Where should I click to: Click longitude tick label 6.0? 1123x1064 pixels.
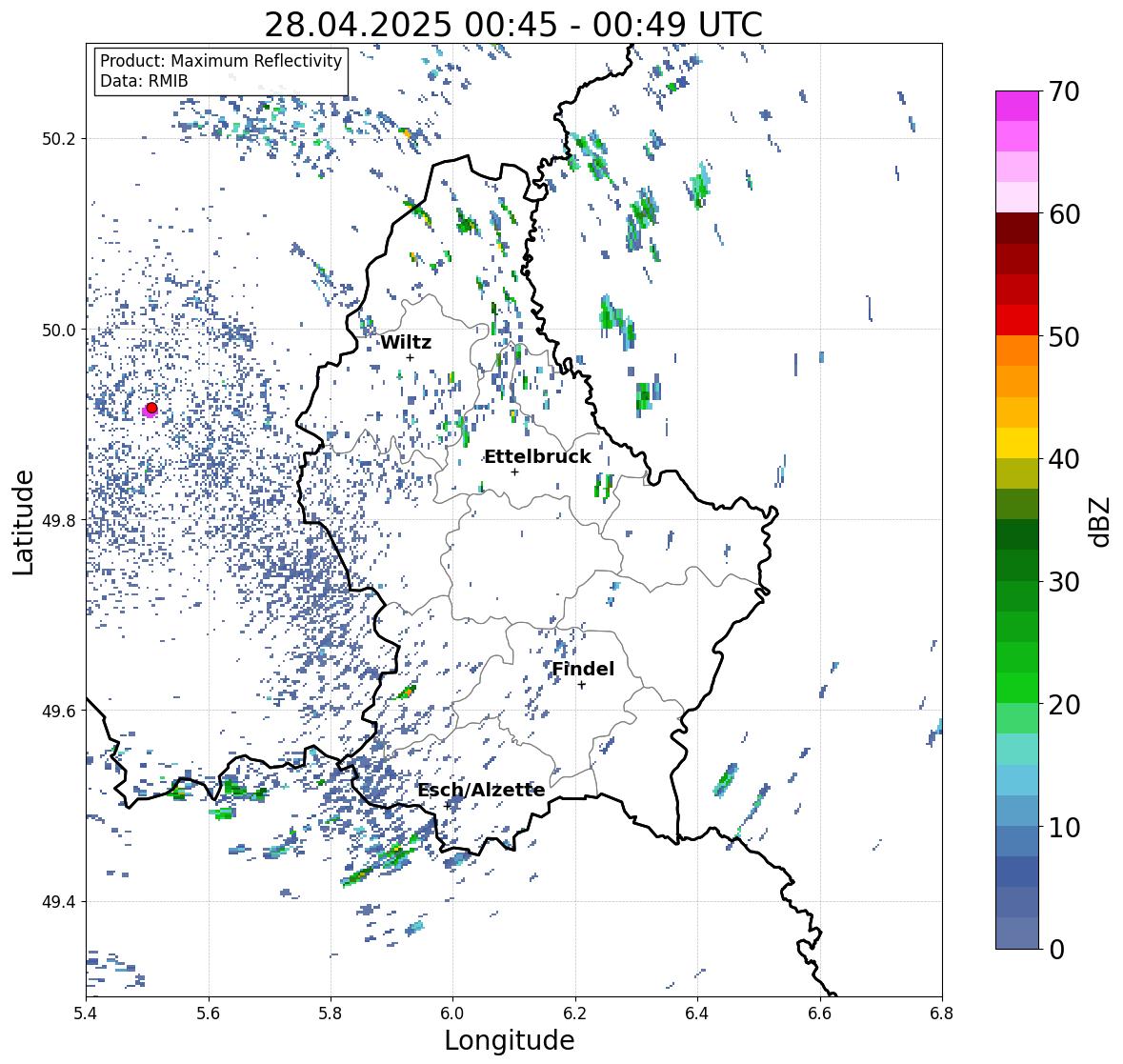[452, 1013]
